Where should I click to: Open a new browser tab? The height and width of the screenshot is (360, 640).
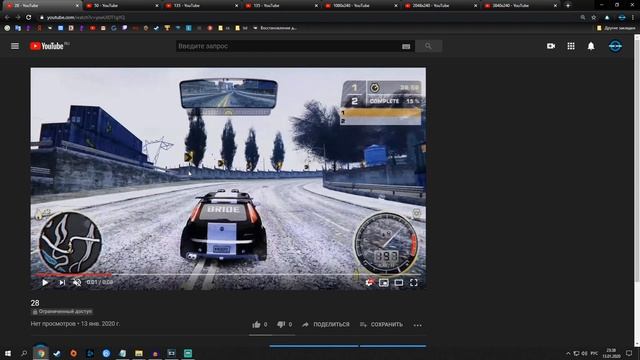pos(568,5)
